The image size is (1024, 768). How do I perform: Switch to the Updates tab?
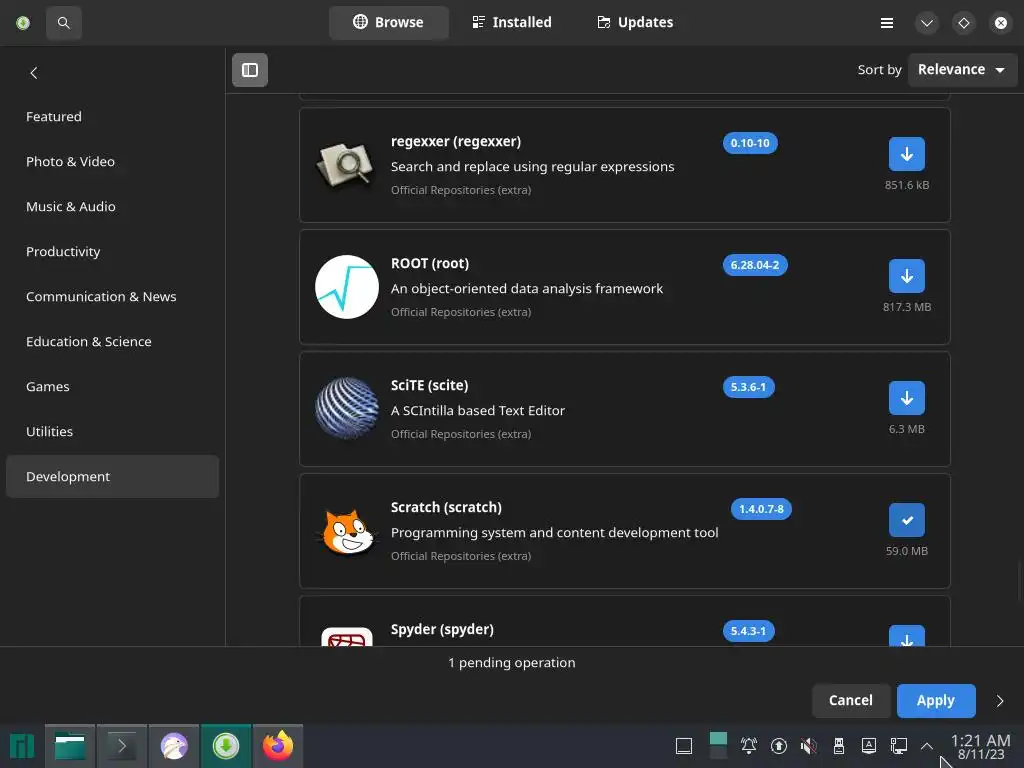click(x=635, y=23)
